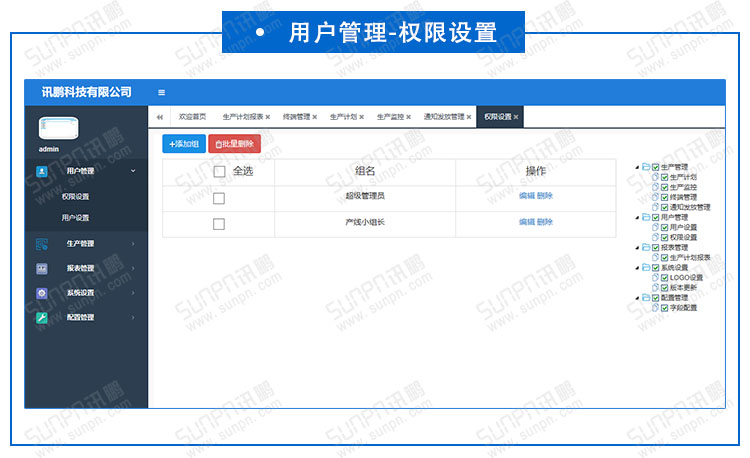Uncheck 通知发放管理 in the permission tree
The width and height of the screenshot is (750, 458).
pyautogui.click(x=664, y=207)
